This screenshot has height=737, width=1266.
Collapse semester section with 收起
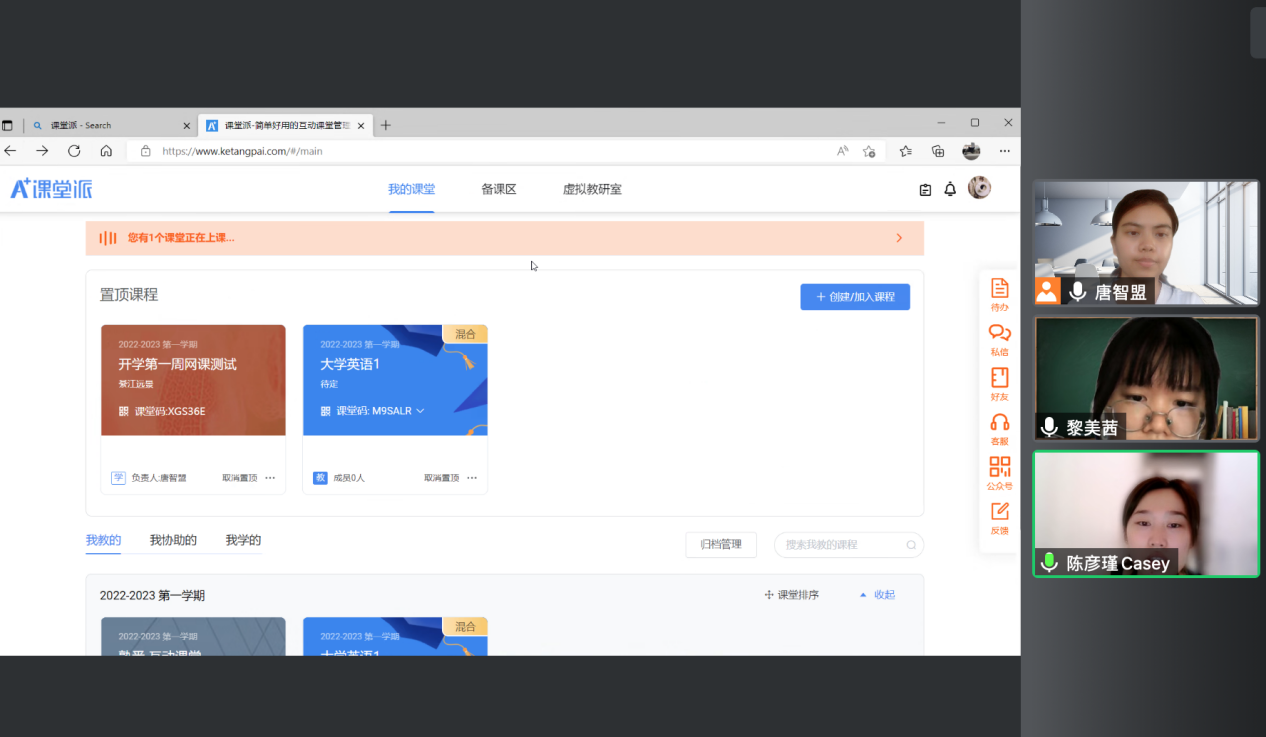[x=877, y=595]
